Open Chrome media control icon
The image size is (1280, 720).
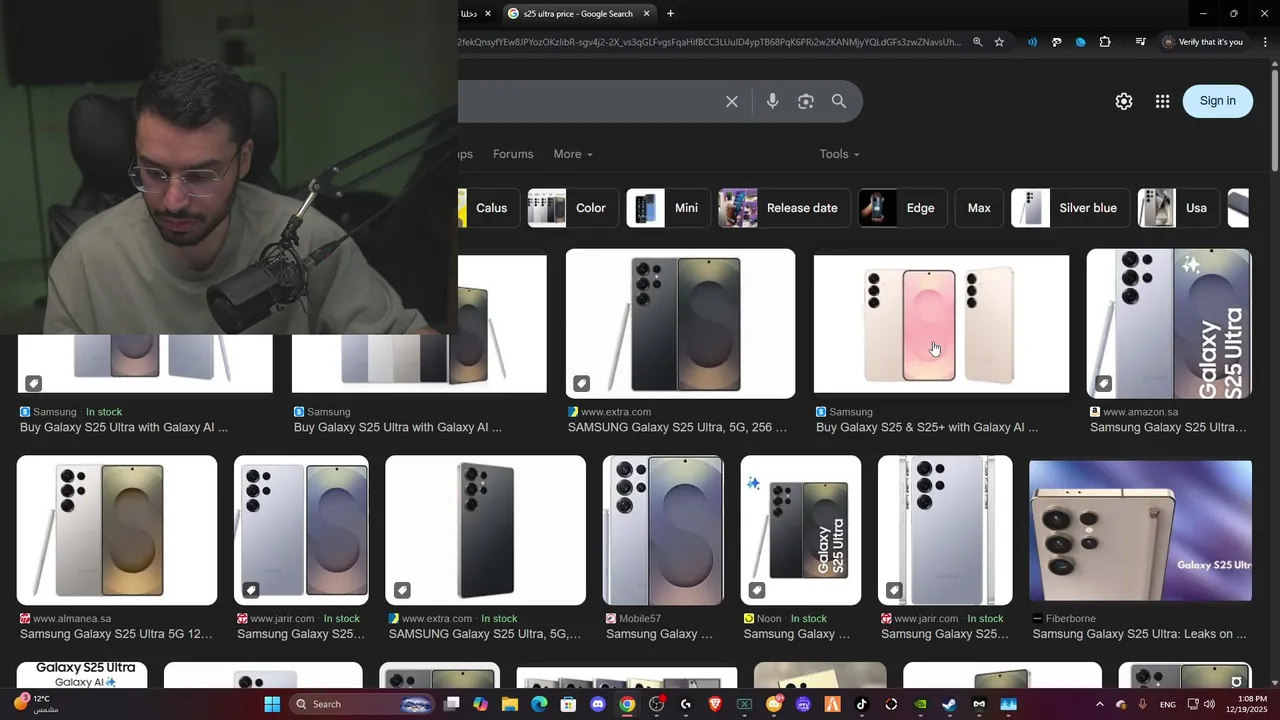point(1140,42)
